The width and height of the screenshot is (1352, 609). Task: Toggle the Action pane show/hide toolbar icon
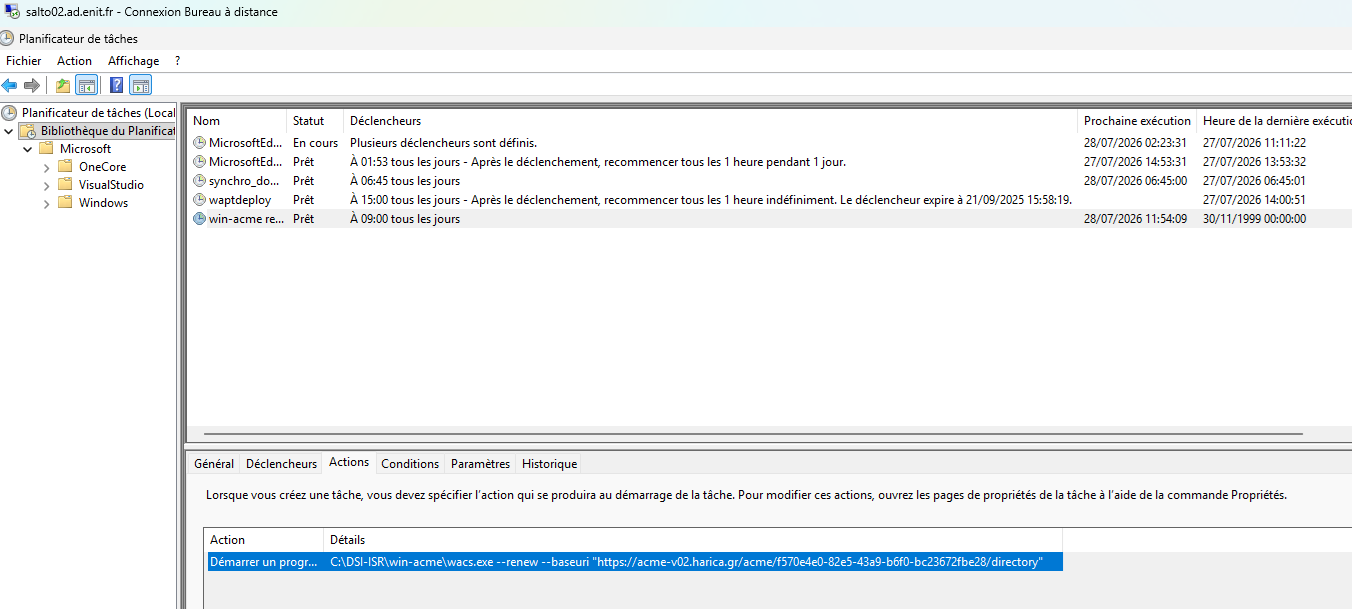point(141,85)
